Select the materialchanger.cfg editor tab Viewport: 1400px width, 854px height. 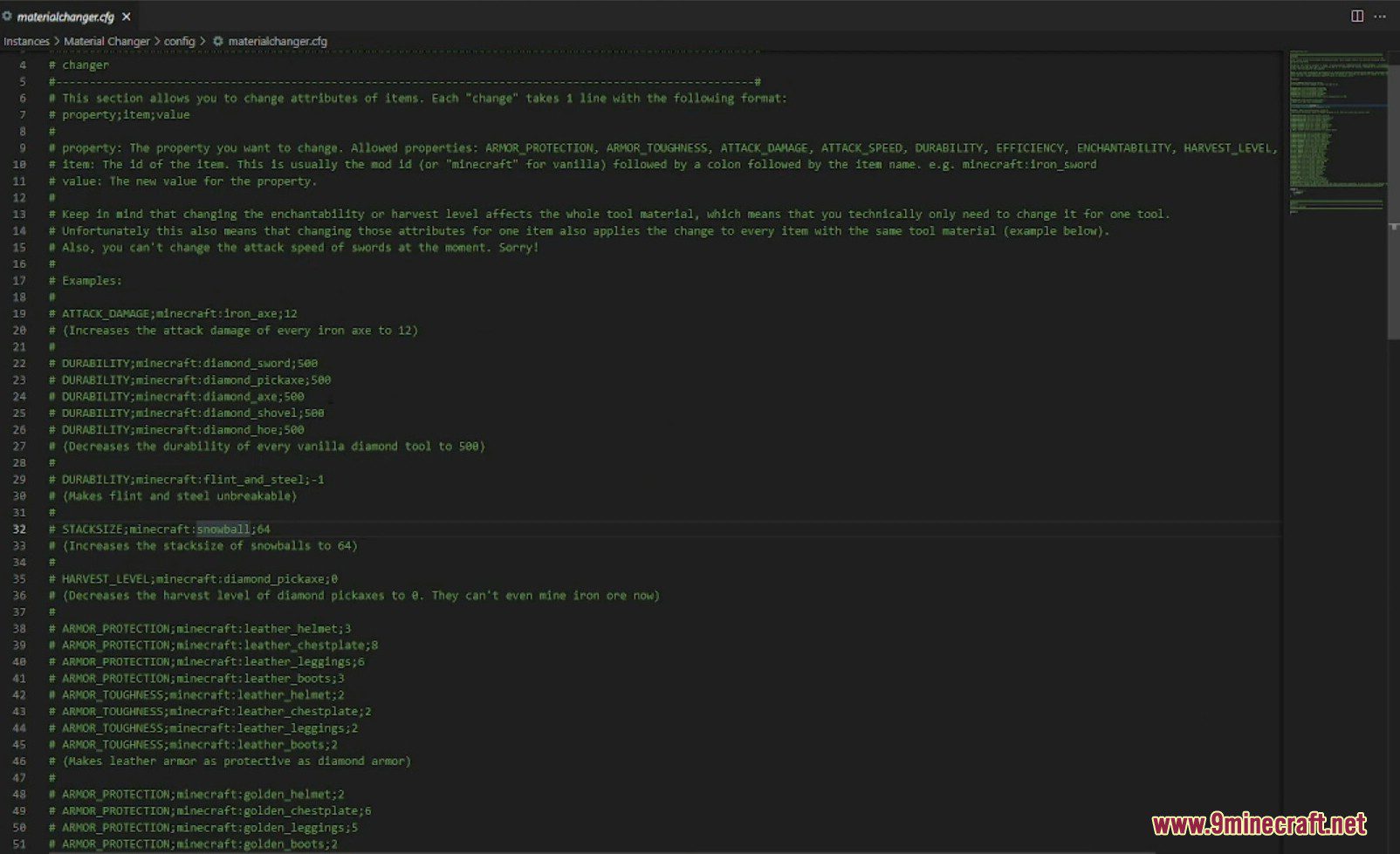tap(68, 17)
